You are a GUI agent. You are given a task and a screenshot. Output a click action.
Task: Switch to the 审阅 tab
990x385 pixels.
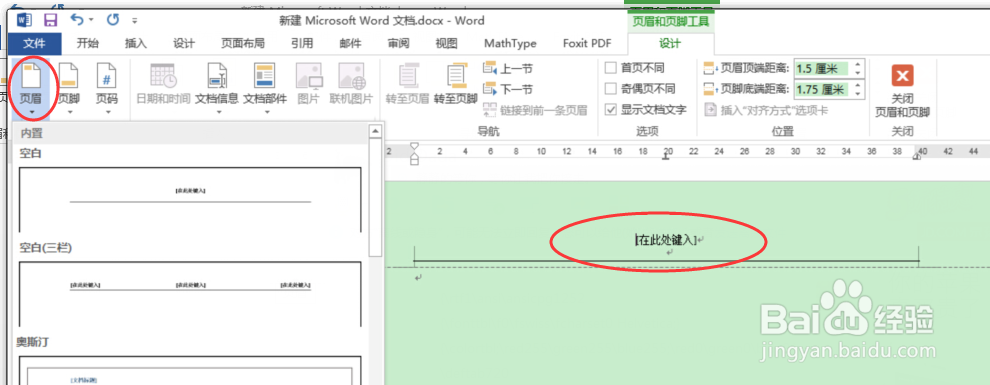coord(398,43)
